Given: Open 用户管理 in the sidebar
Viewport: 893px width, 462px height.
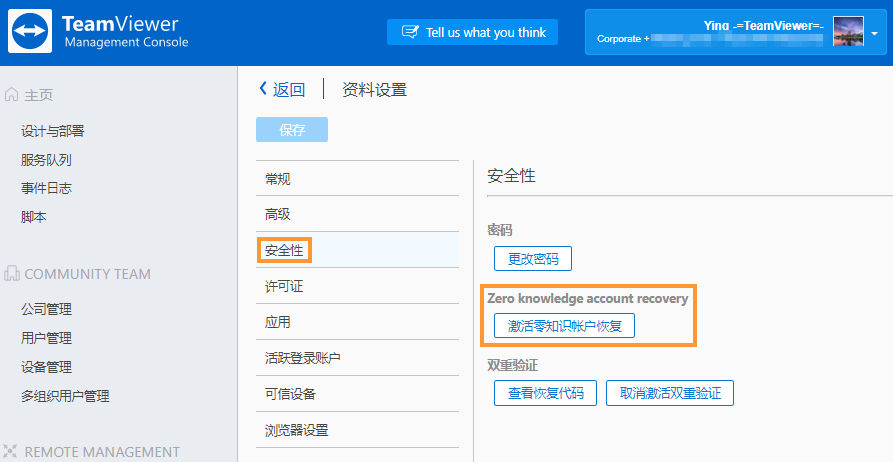Looking at the screenshot, I should pos(46,338).
